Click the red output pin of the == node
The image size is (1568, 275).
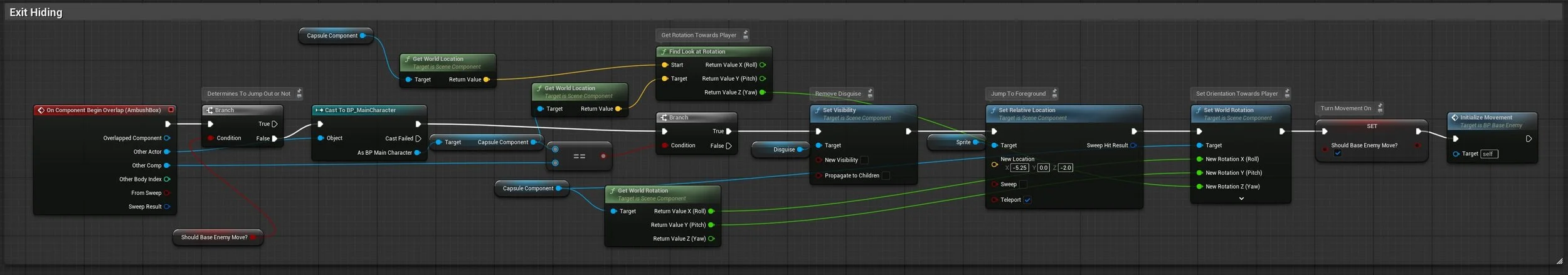(x=603, y=156)
